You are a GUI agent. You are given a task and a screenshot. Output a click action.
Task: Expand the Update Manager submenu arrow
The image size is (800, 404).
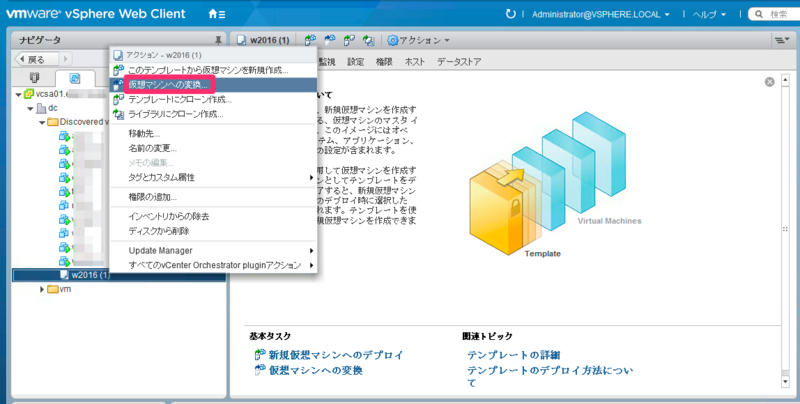(x=311, y=250)
